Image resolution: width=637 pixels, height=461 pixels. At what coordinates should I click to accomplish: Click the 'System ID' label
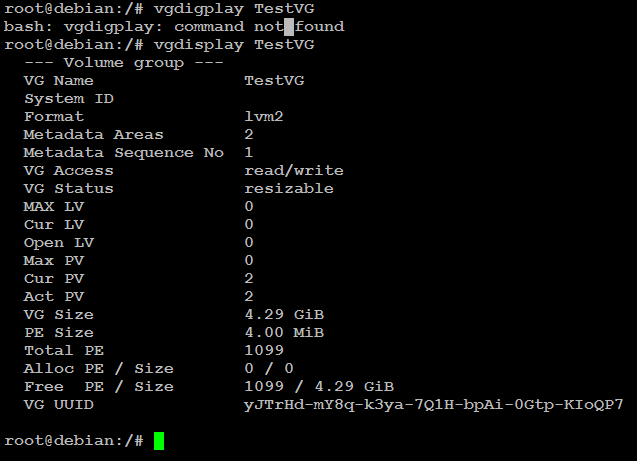[69, 99]
